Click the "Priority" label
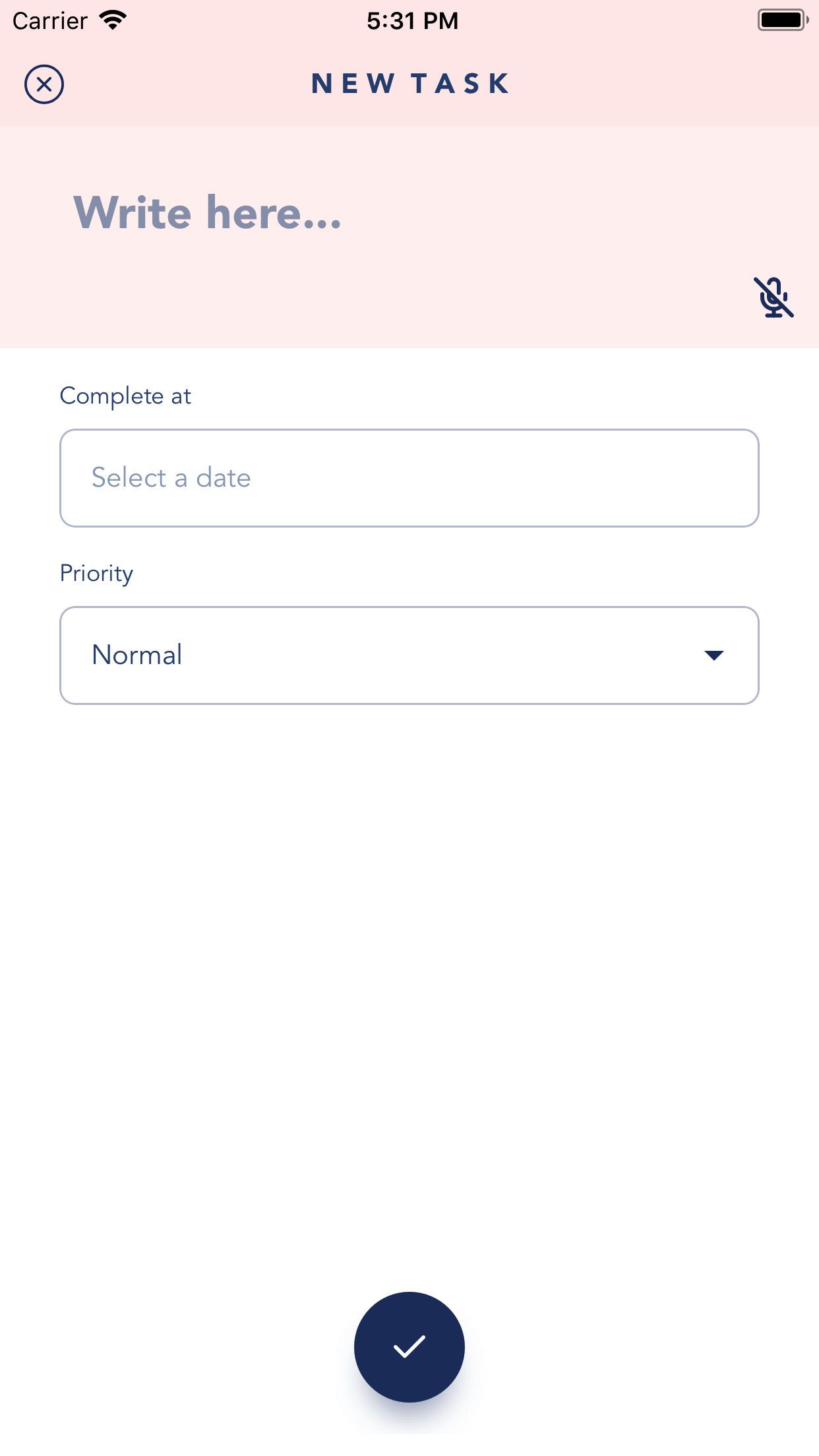The image size is (819, 1456). click(96, 573)
